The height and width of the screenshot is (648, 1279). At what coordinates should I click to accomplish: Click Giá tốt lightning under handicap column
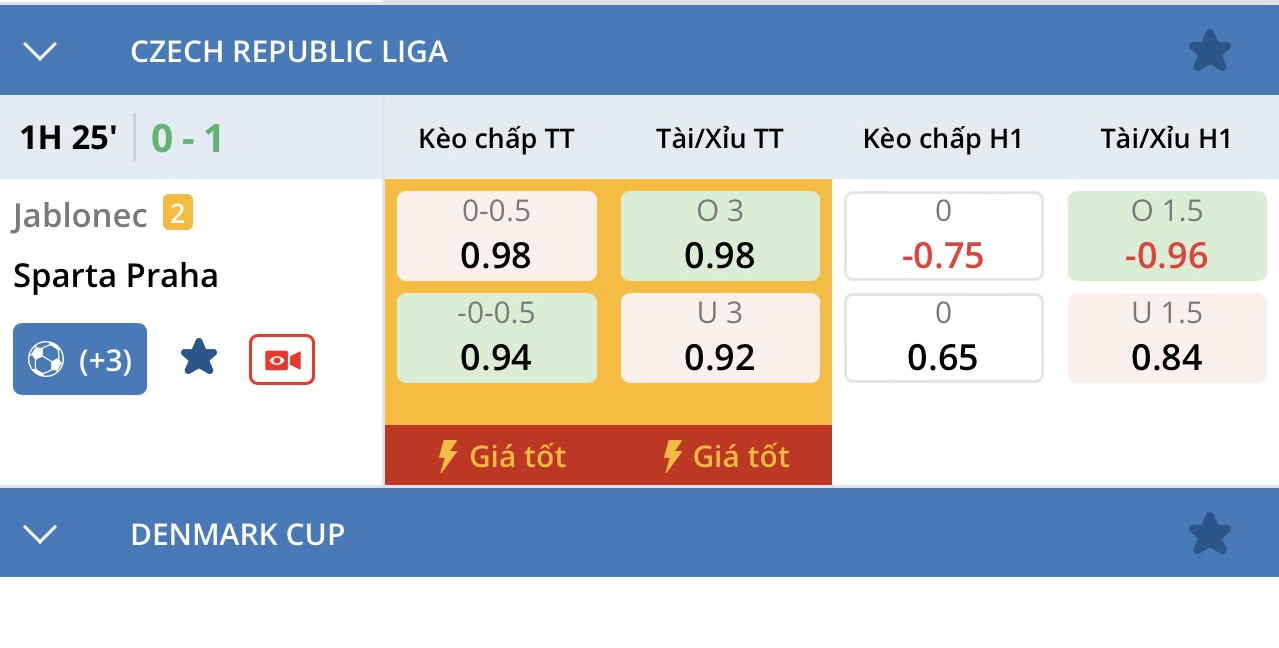502,456
